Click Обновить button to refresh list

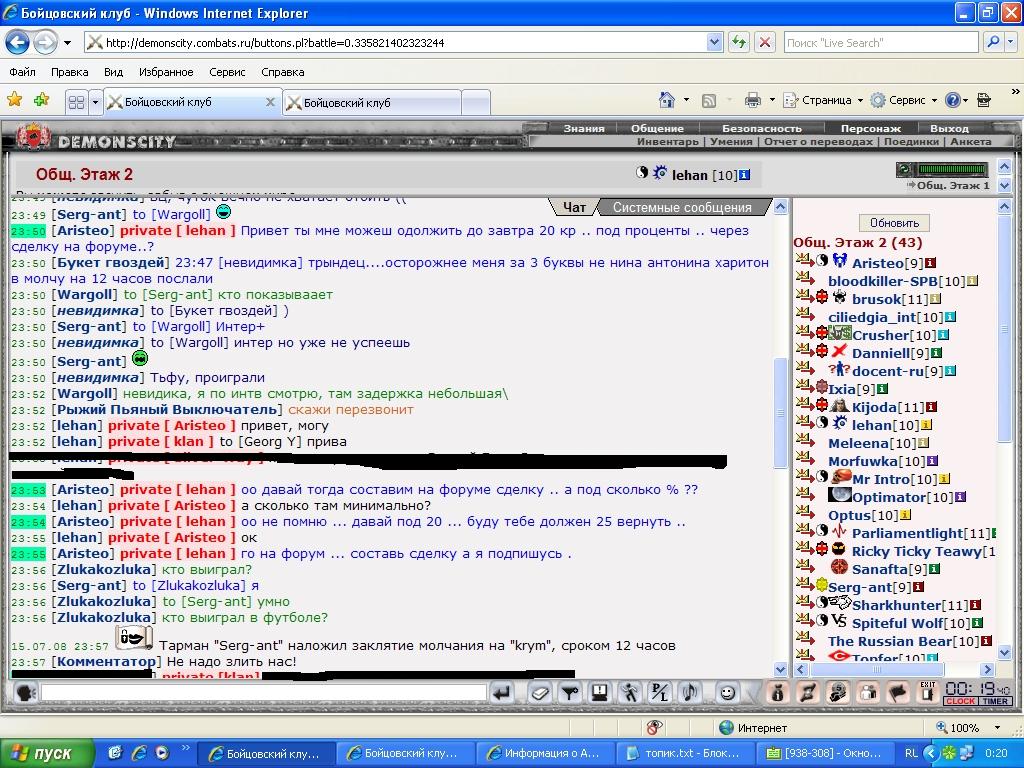pyautogui.click(x=894, y=223)
